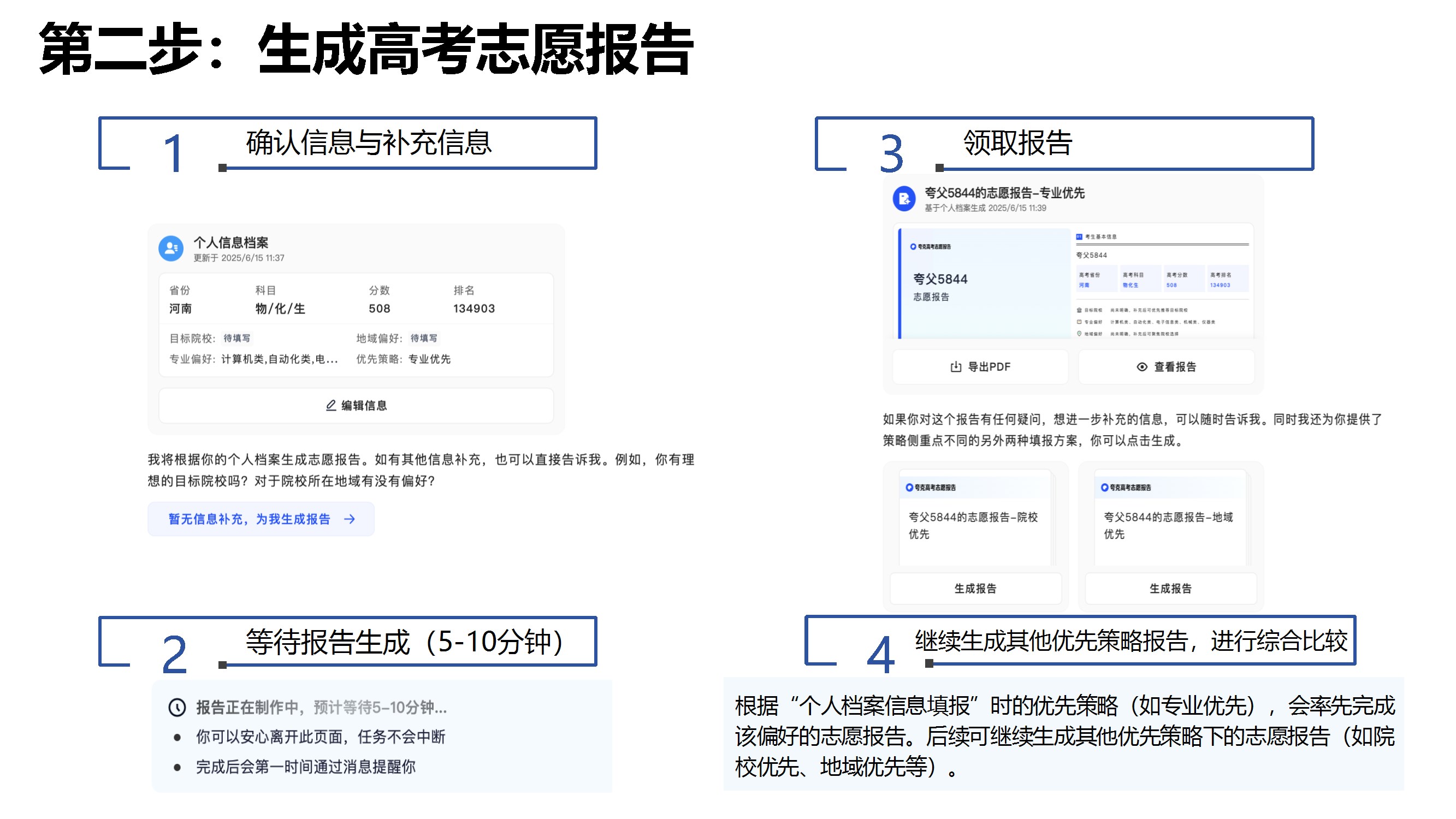The height and width of the screenshot is (819, 1456).
Task: Click the clock icon beside waiting message
Action: tap(177, 707)
